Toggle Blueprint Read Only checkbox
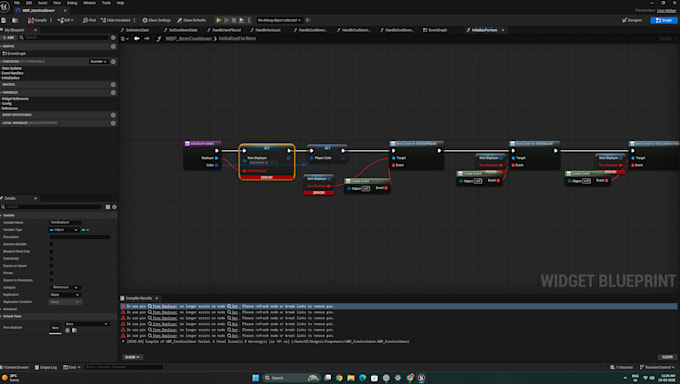 click(51, 251)
